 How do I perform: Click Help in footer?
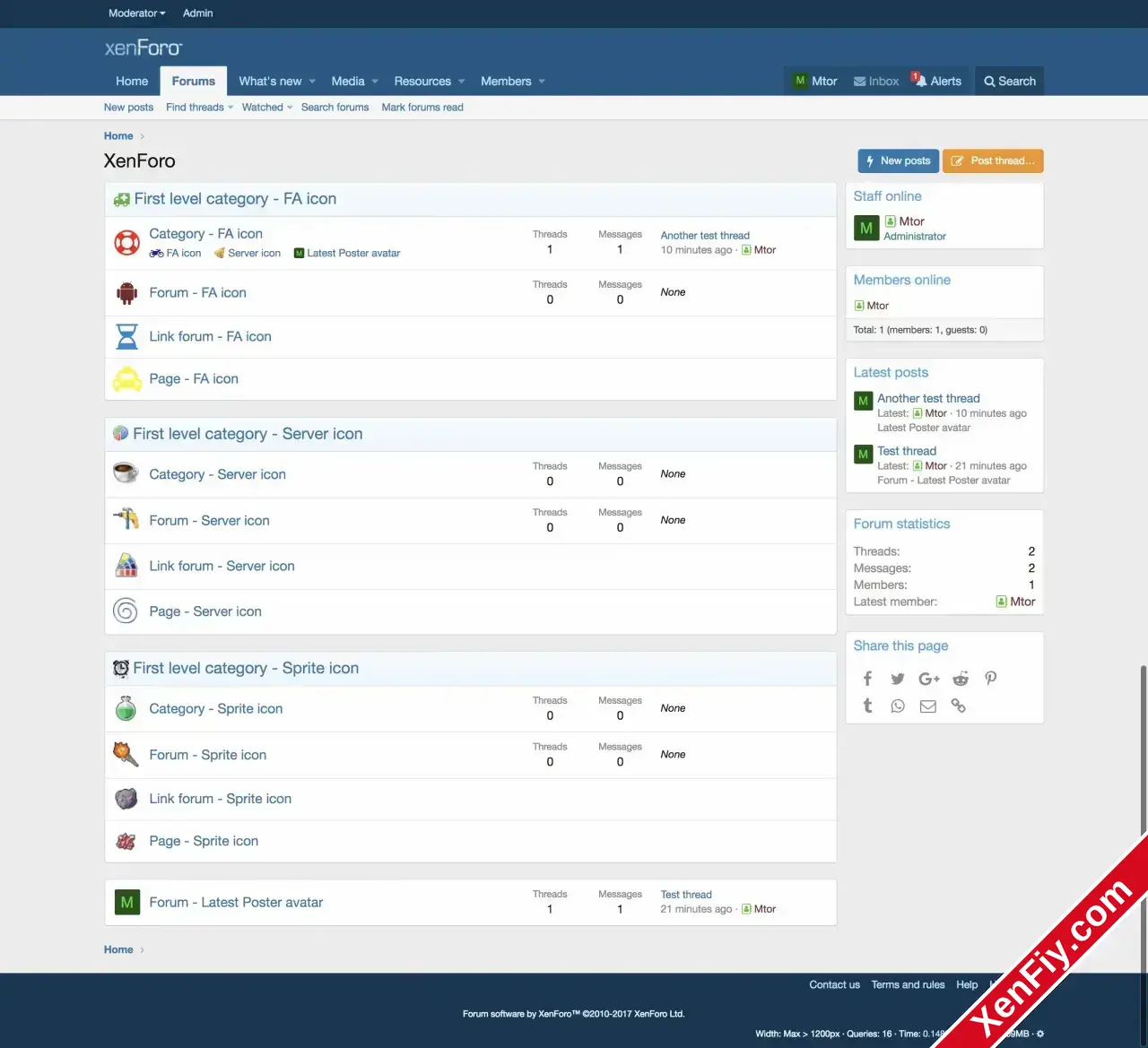[x=967, y=984]
